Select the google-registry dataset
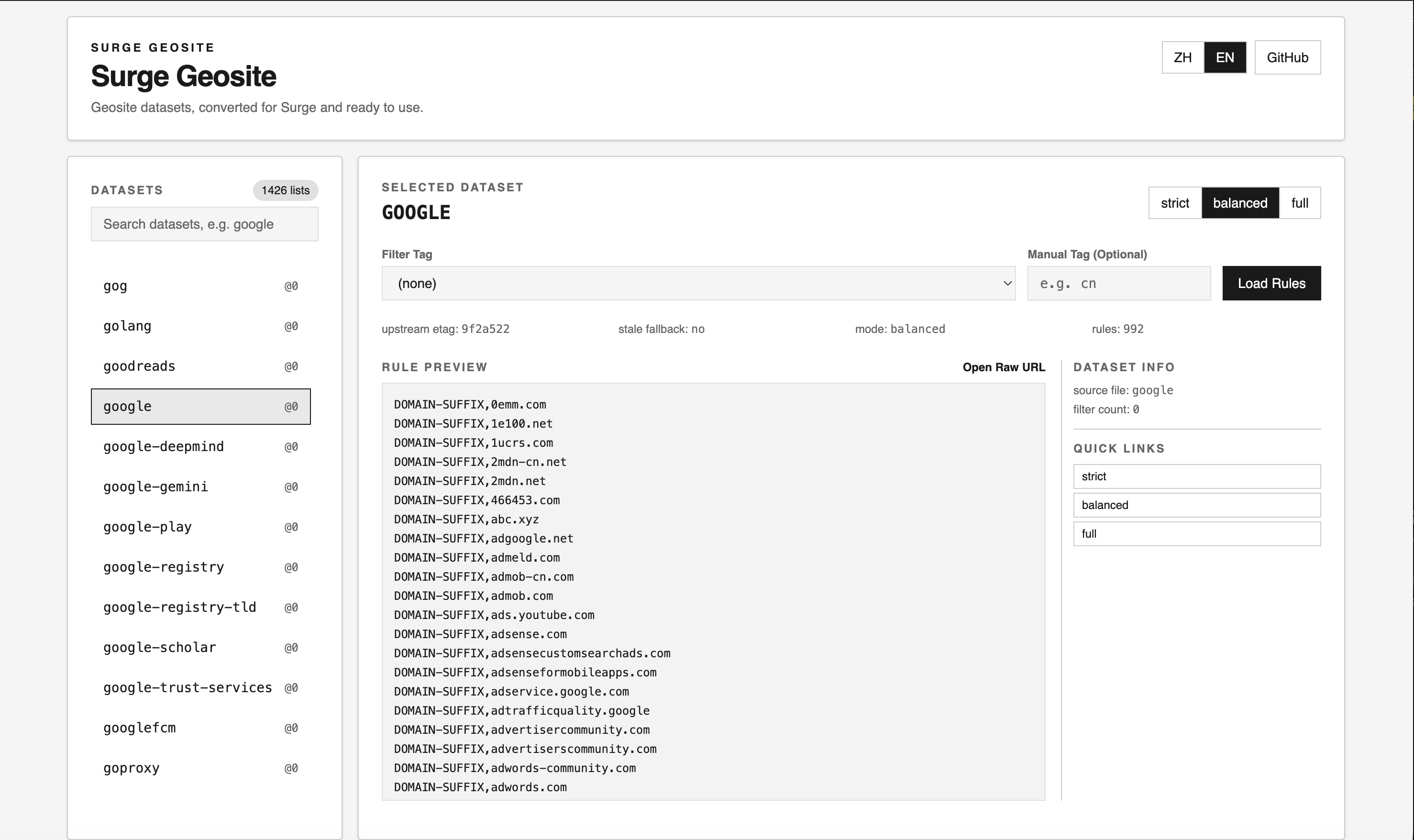Image resolution: width=1414 pixels, height=840 pixels. 200,567
